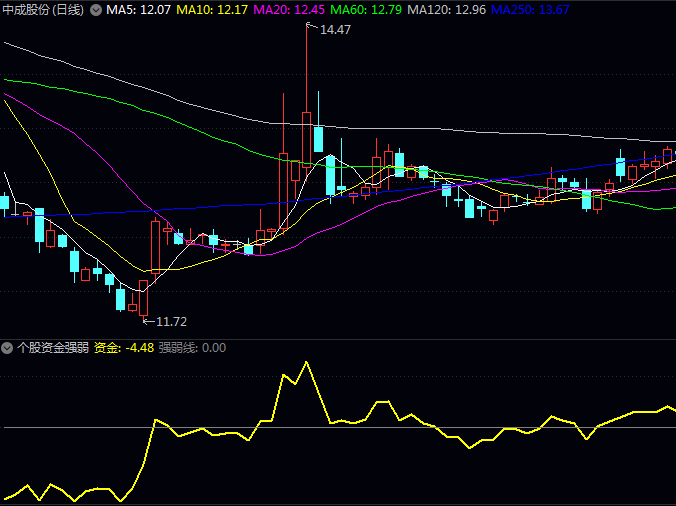Click the highest peak of the yellow 资金 line
Image resolution: width=676 pixels, height=506 pixels.
tap(306, 362)
